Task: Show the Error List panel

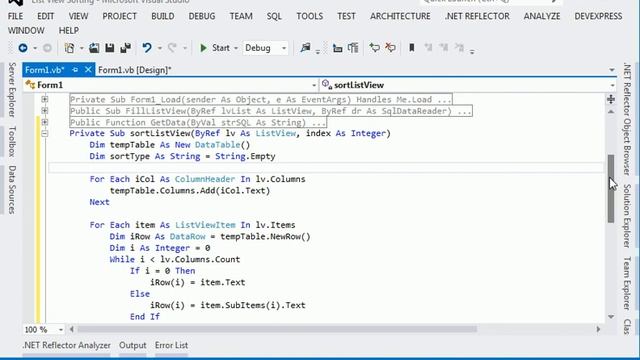Action: coord(171,345)
